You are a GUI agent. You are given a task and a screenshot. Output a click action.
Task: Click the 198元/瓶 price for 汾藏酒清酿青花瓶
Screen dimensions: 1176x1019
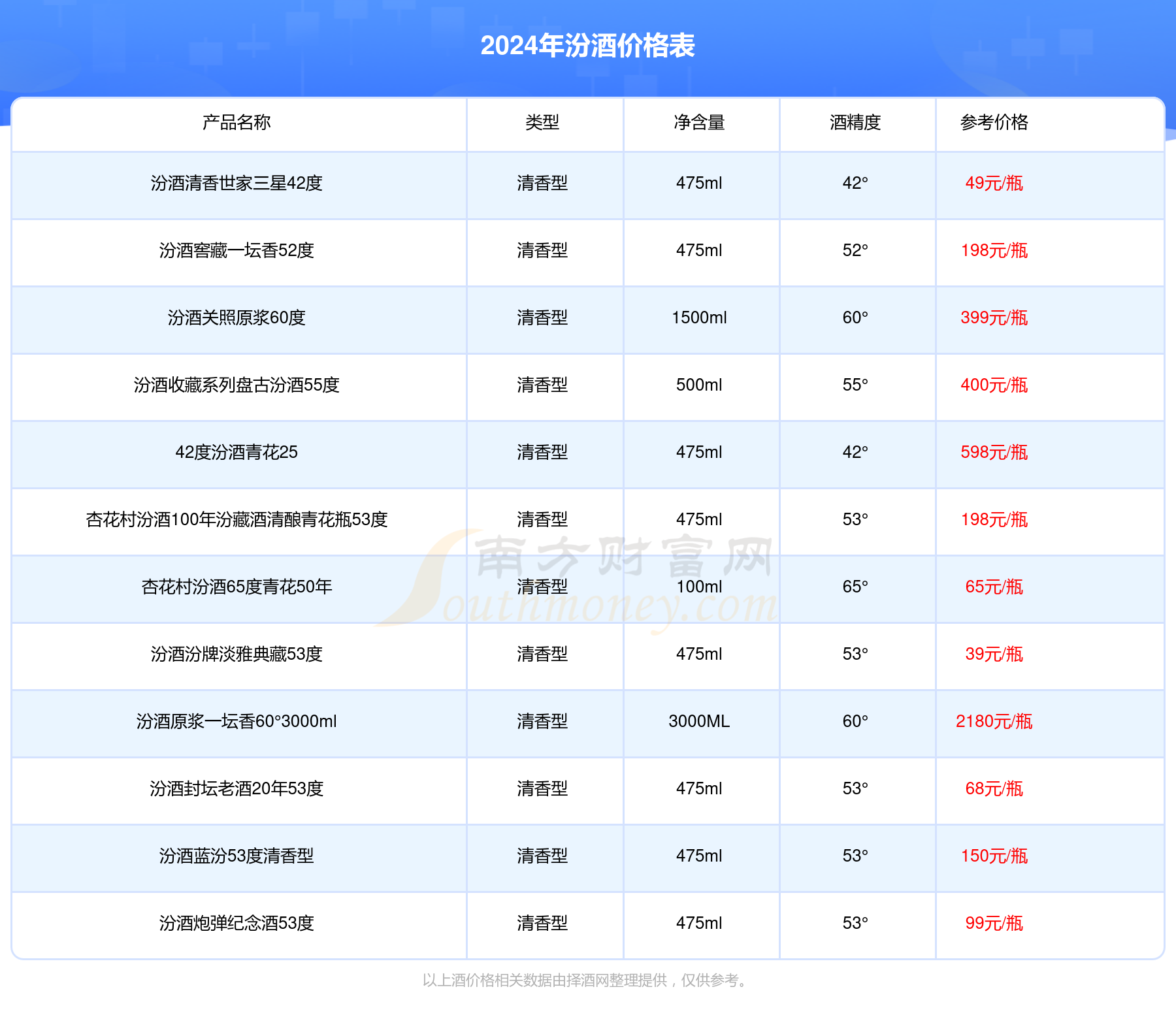click(x=994, y=519)
